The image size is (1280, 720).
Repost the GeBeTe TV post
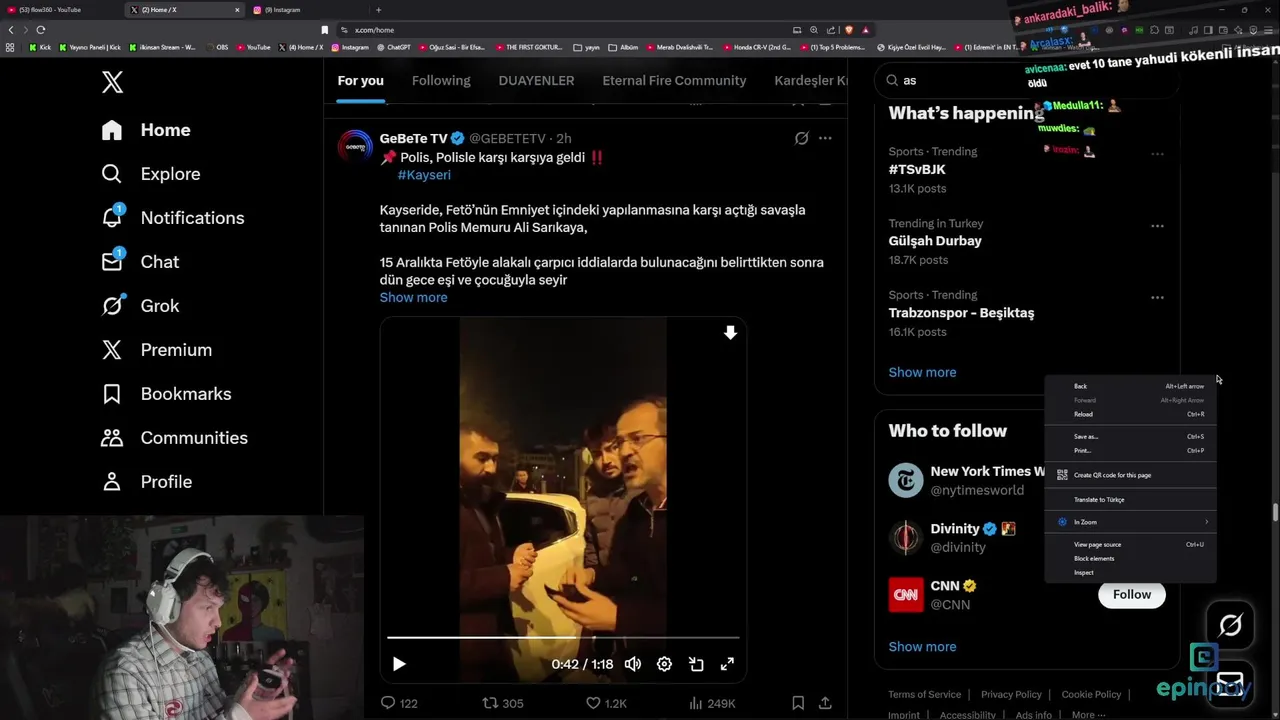(x=503, y=703)
